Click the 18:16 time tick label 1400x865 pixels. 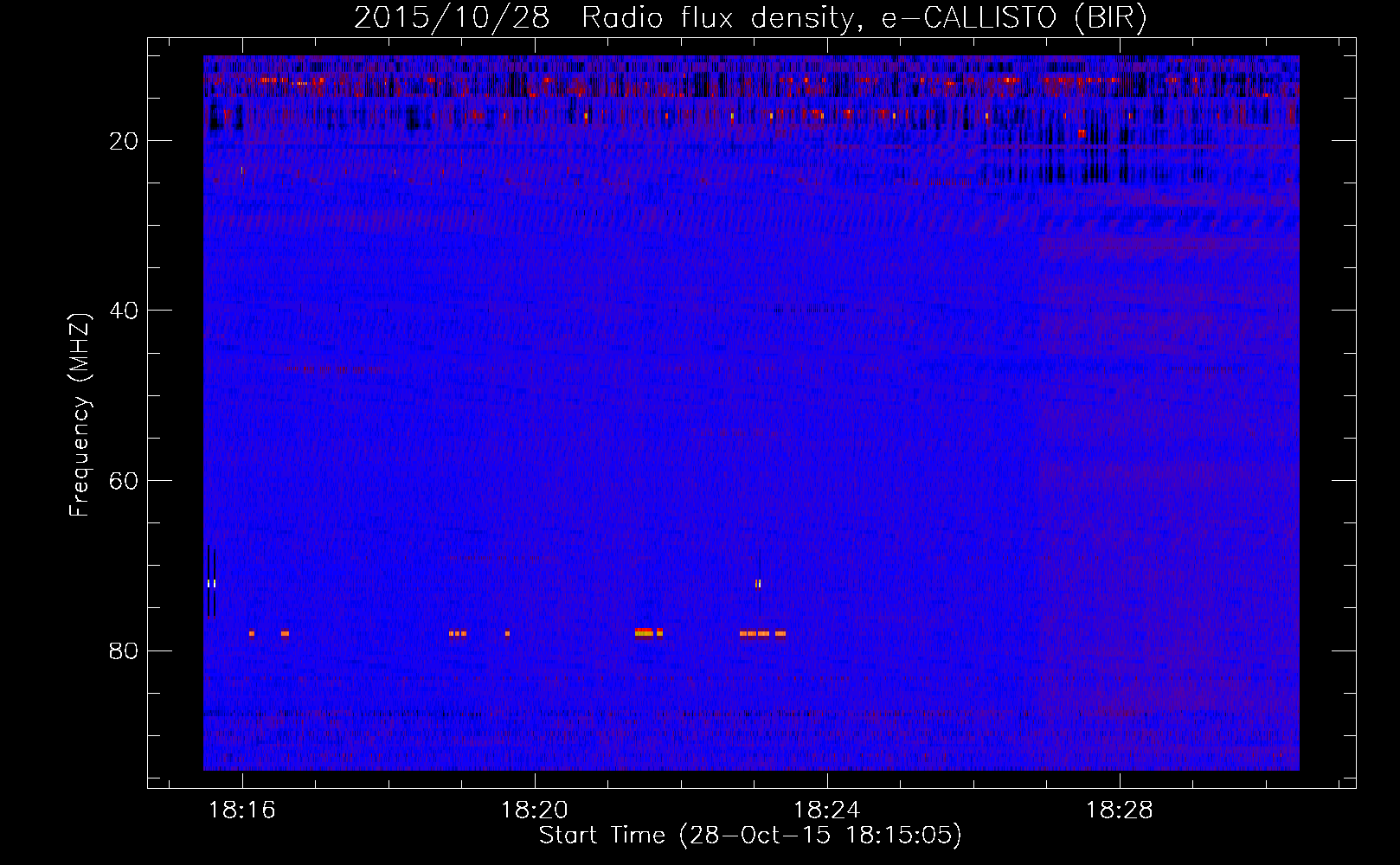point(242,811)
